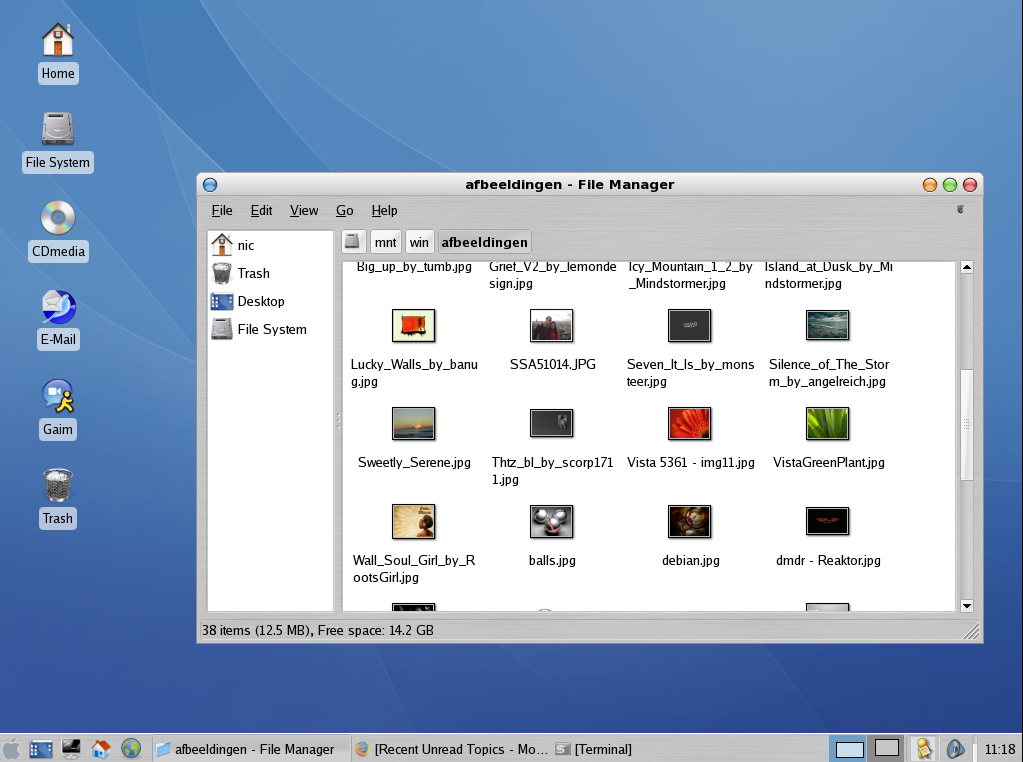Click Big_up_by_tumb.jpg file name

[x=414, y=267]
